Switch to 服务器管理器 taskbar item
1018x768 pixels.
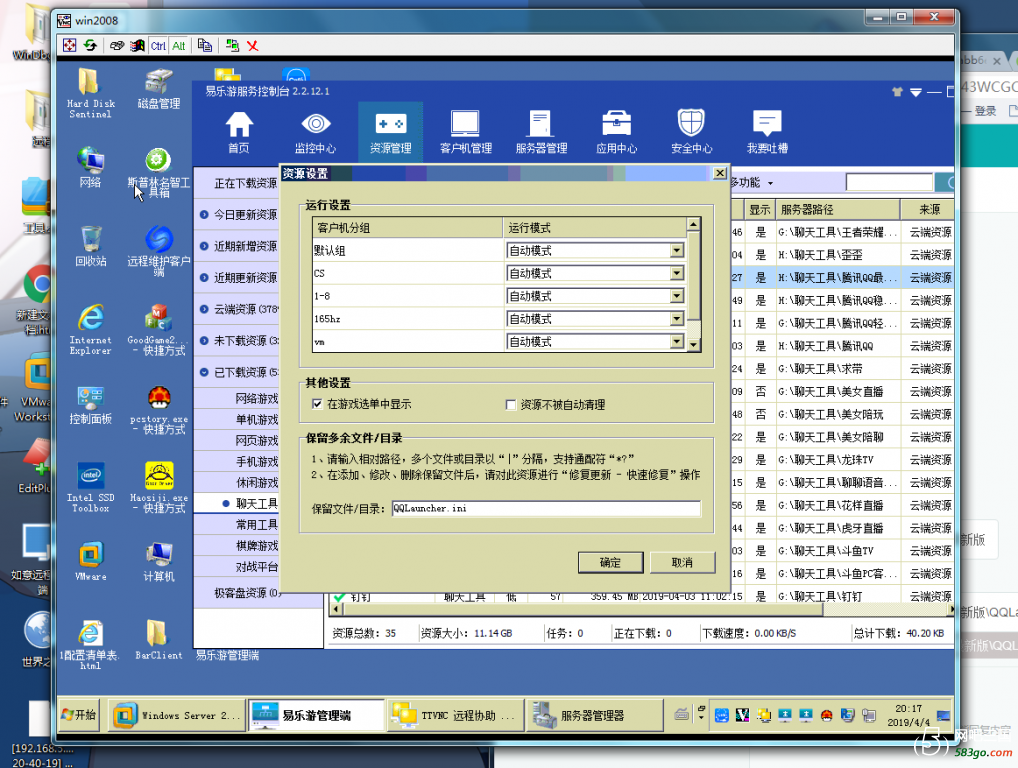coord(594,715)
